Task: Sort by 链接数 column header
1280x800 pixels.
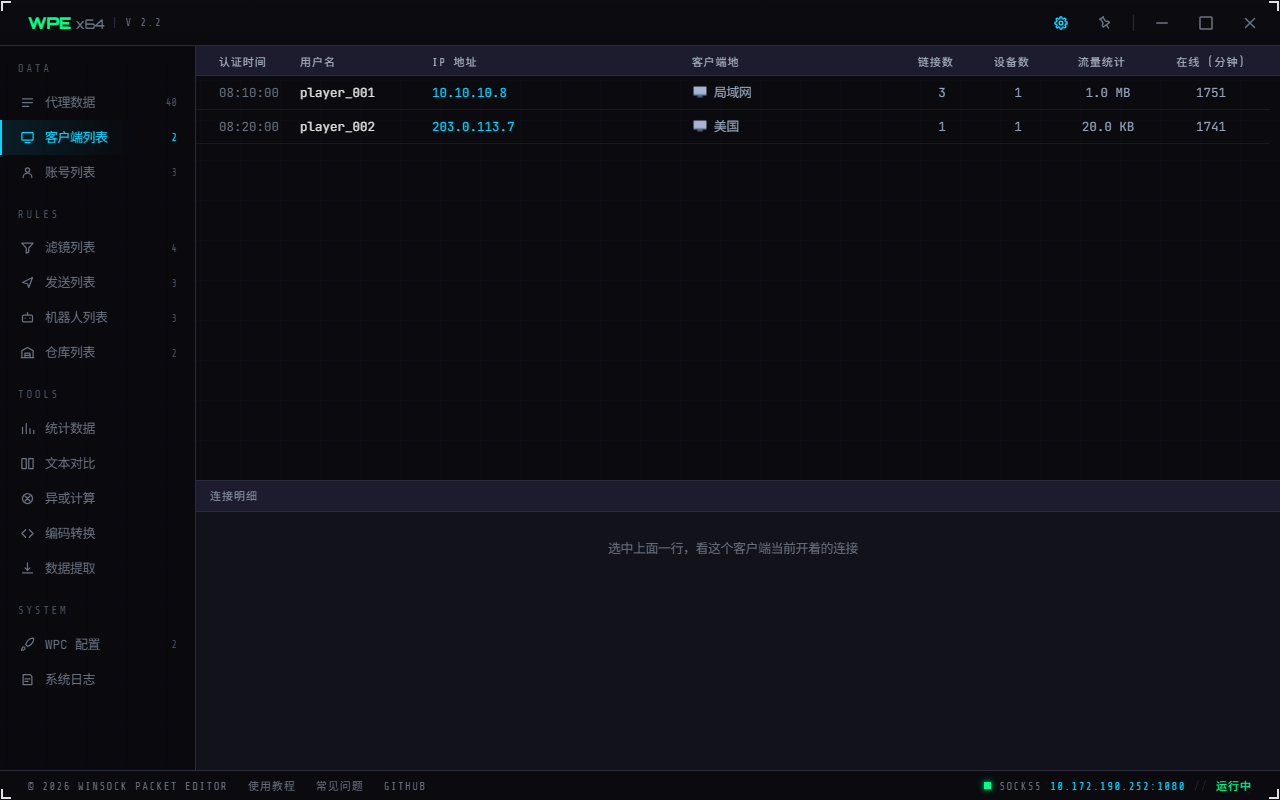Action: [x=935, y=62]
